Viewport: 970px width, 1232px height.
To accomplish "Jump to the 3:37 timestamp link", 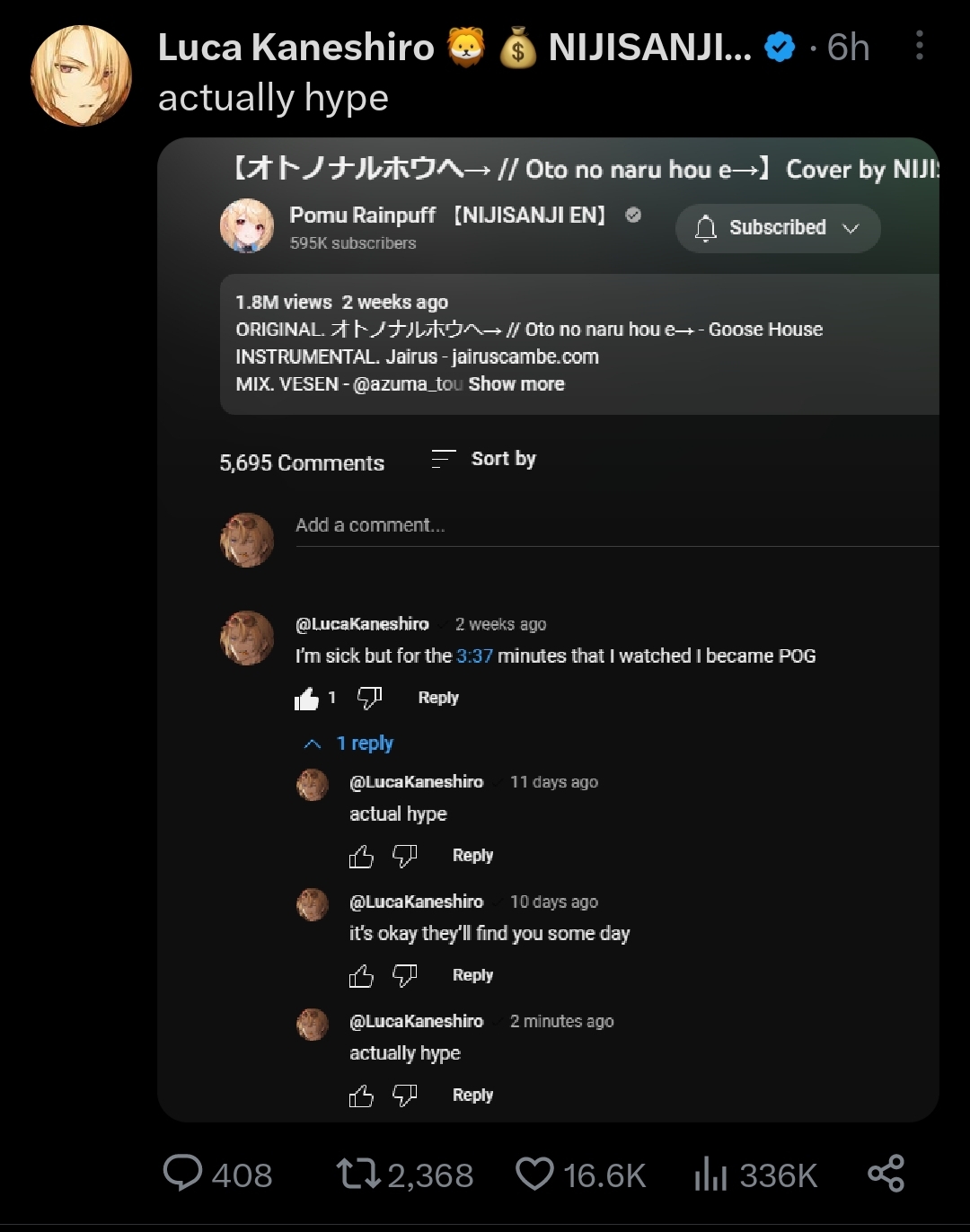I will [474, 656].
